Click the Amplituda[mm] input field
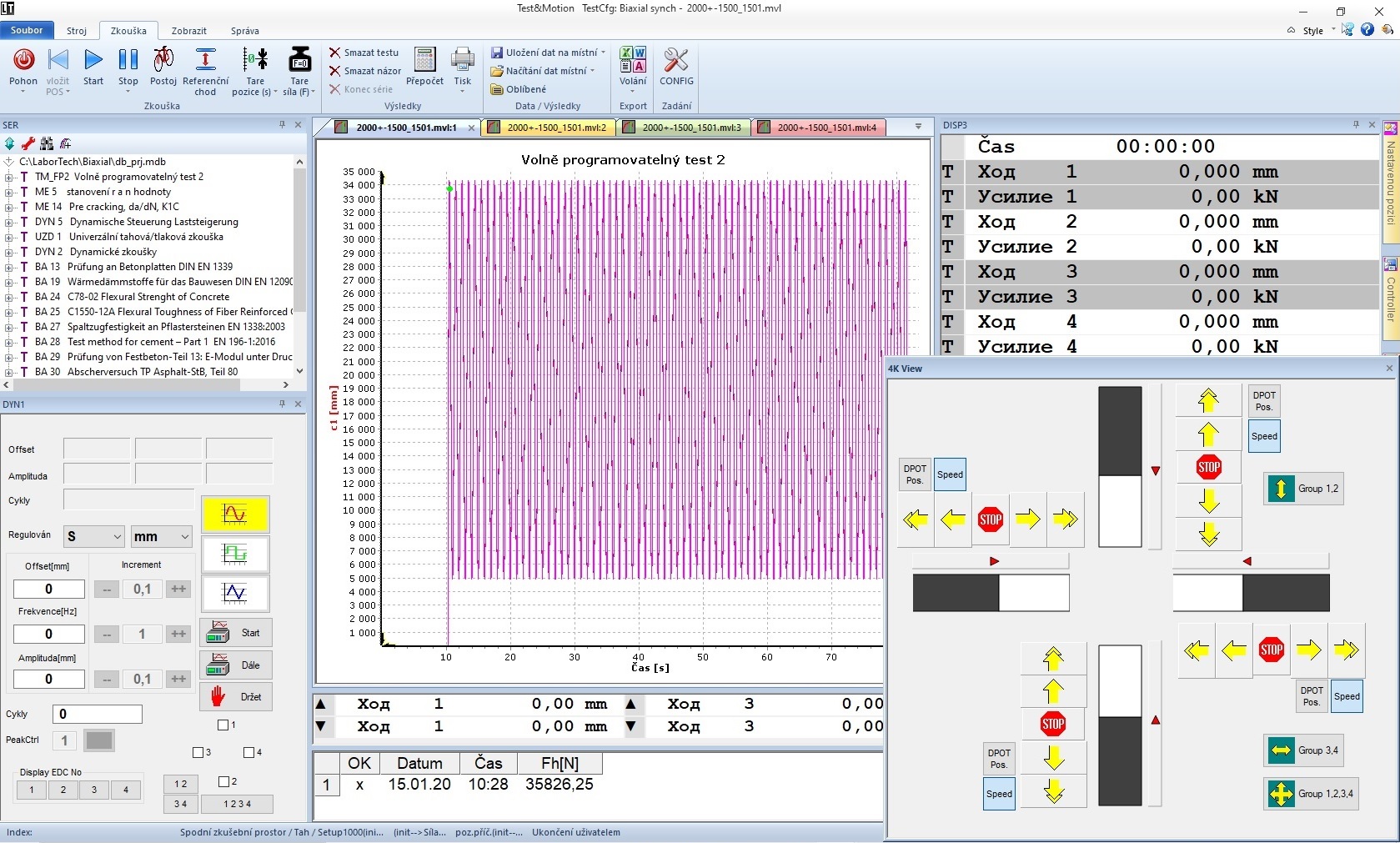1400x843 pixels. (x=48, y=679)
